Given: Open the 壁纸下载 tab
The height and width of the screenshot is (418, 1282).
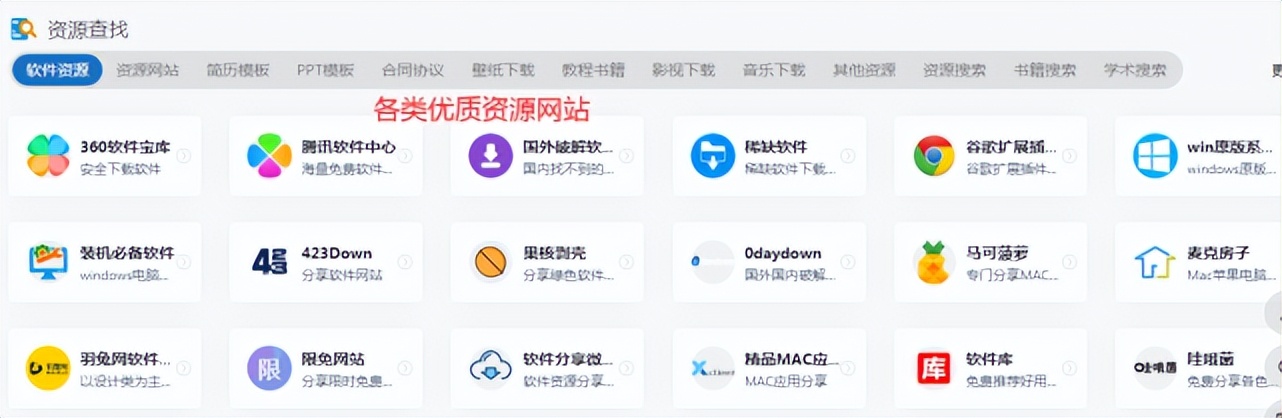Looking at the screenshot, I should point(504,70).
